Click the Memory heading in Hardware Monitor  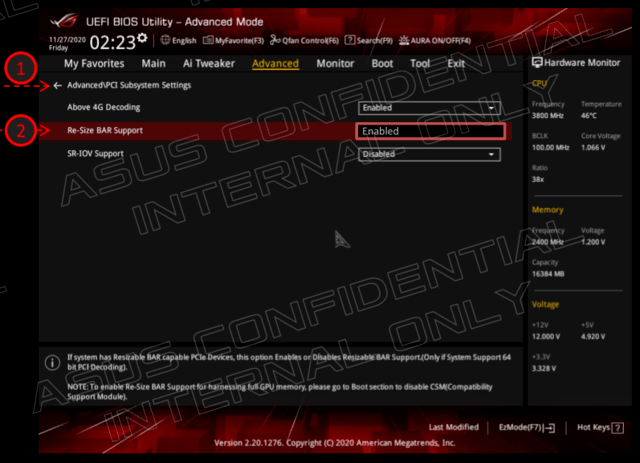[547, 210]
